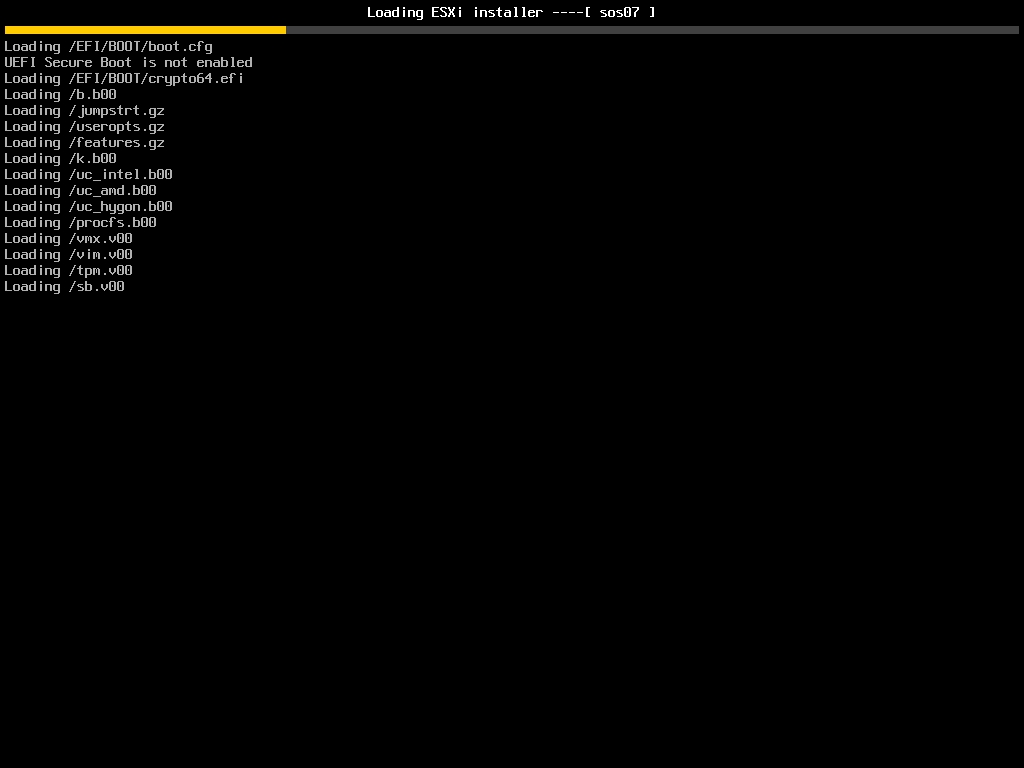The height and width of the screenshot is (768, 1024).
Task: Click the Loading /useropts.gz line
Action: tap(85, 126)
